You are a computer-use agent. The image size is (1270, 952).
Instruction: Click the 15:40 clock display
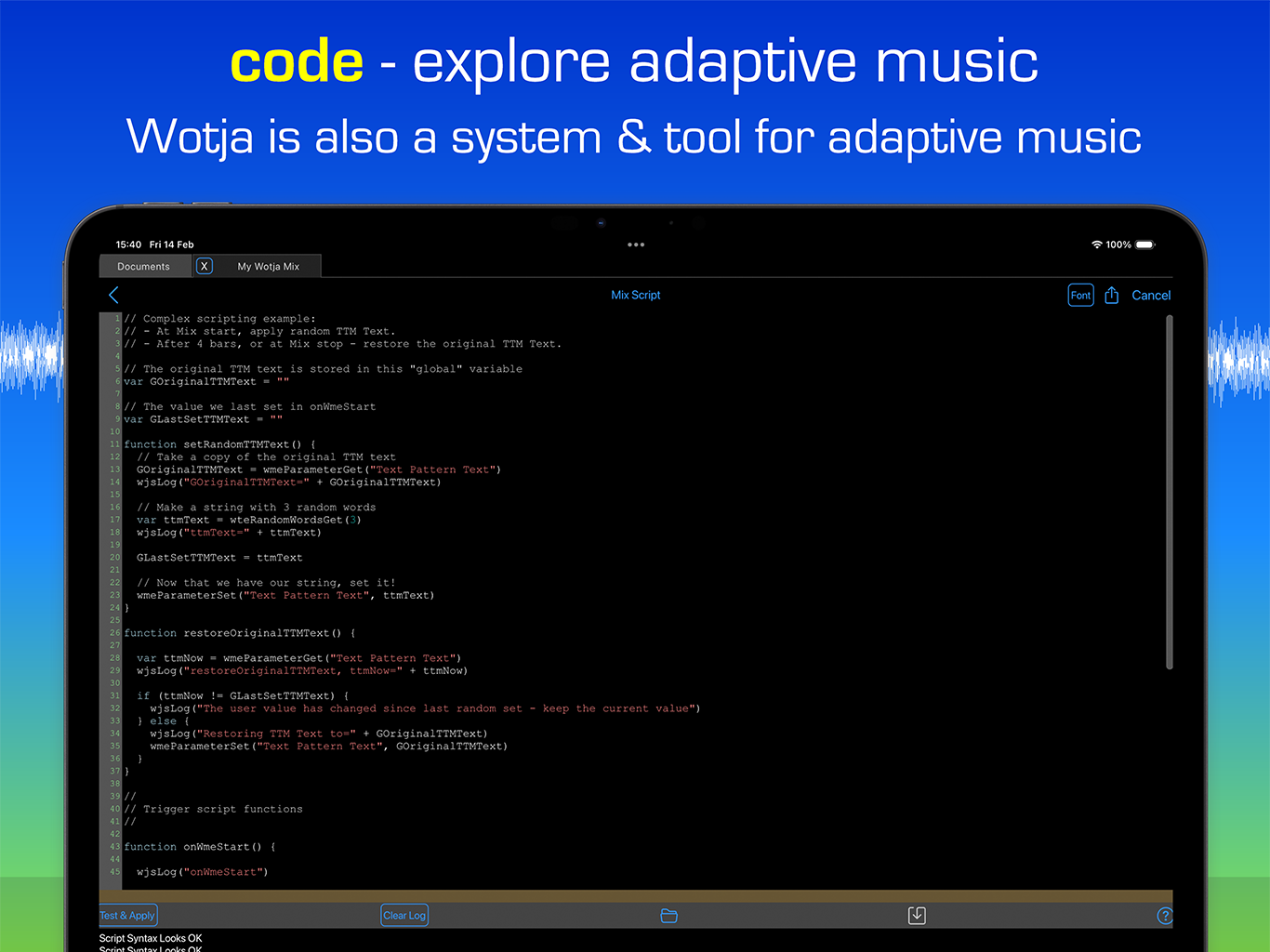(x=127, y=245)
